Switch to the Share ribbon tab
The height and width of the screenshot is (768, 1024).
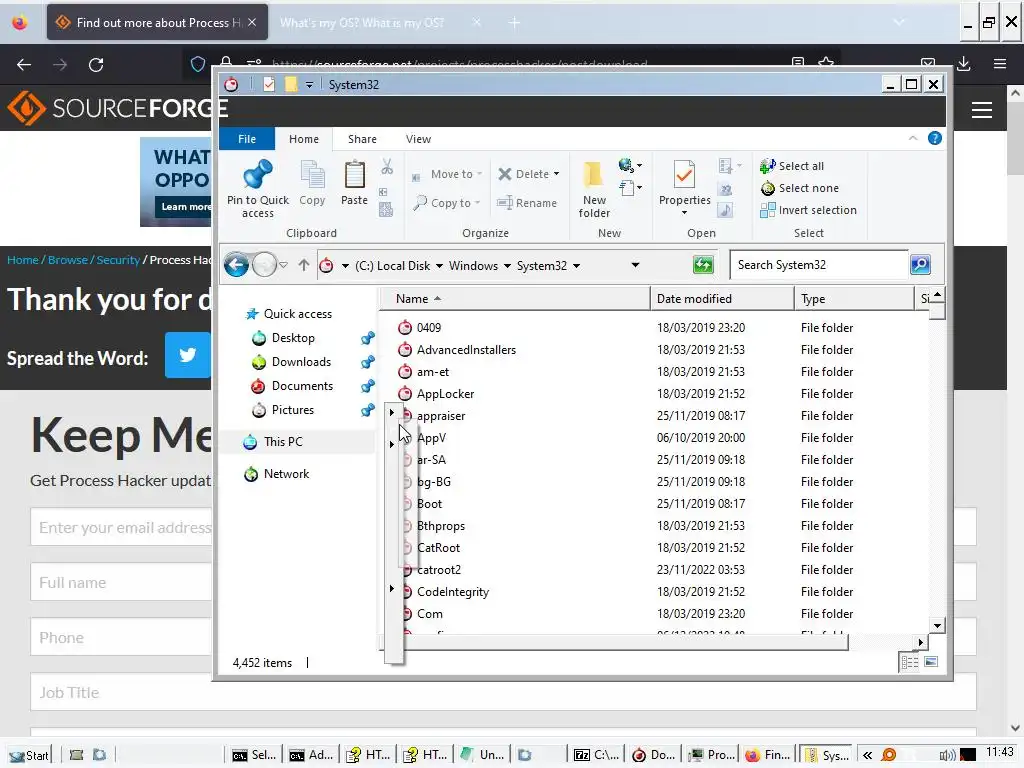tap(362, 139)
